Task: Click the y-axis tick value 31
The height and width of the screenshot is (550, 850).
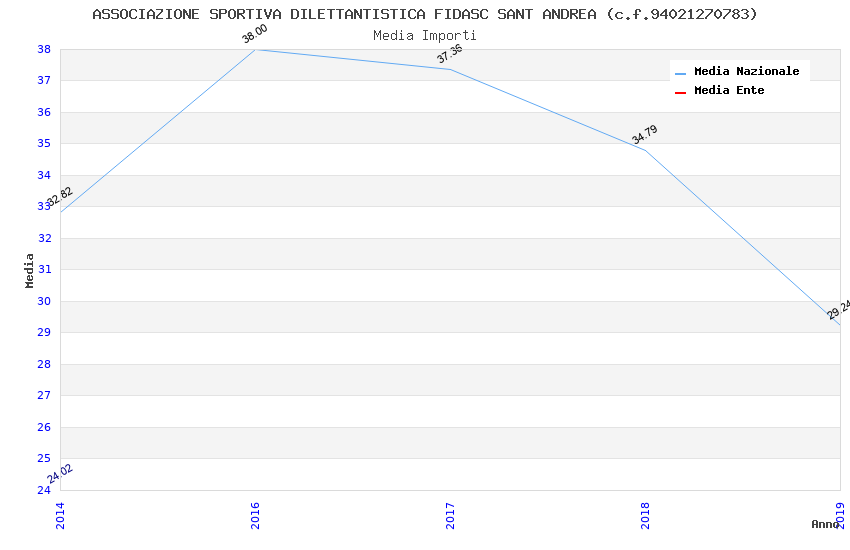Action: pos(44,269)
